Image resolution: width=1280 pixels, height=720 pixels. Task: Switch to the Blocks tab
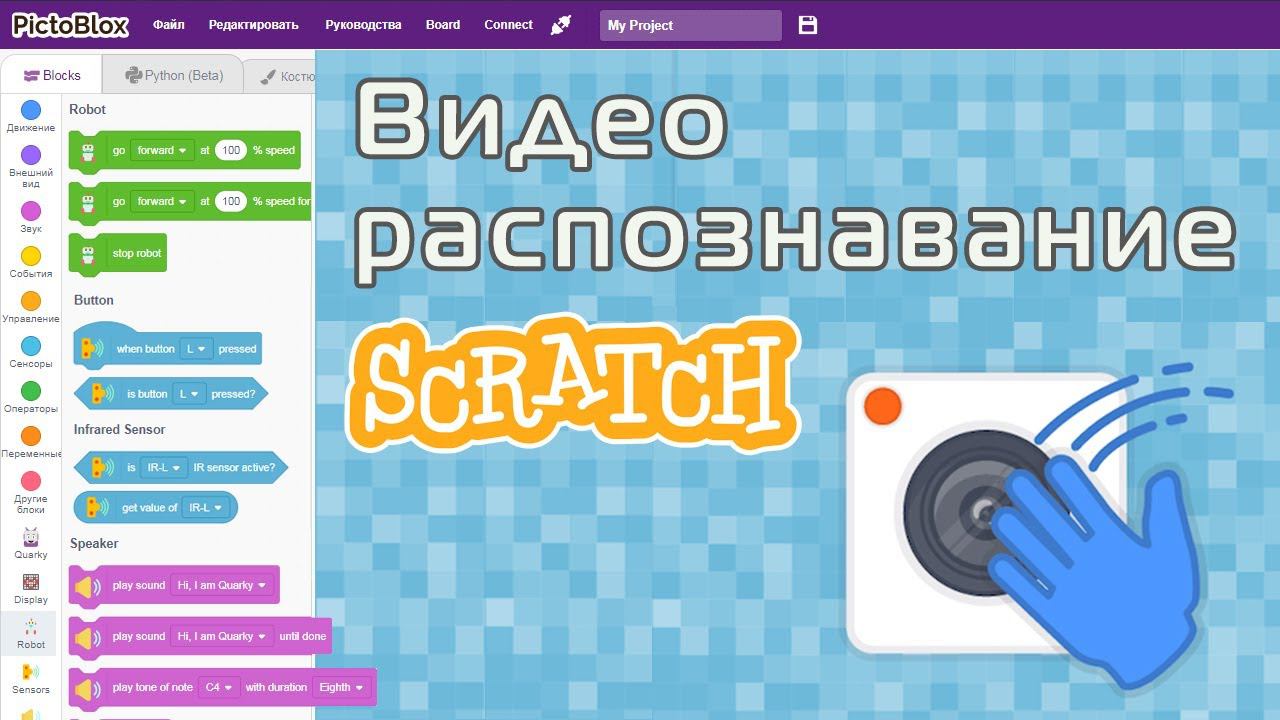pyautogui.click(x=52, y=75)
